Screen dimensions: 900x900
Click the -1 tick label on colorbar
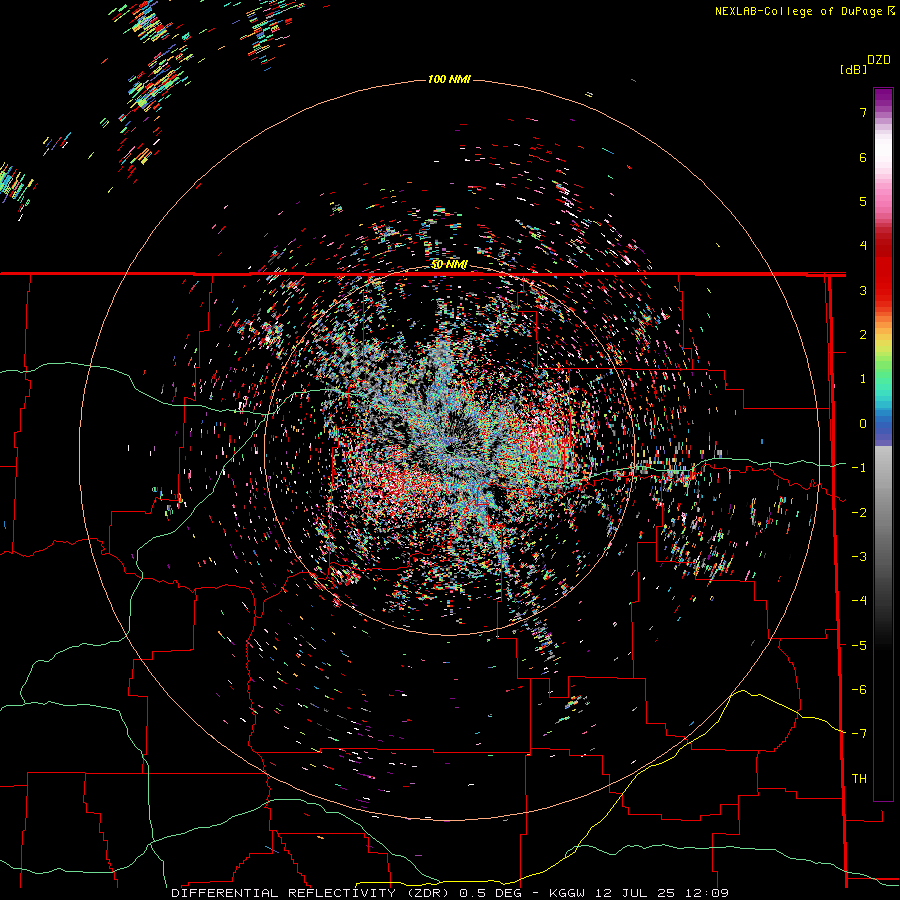click(859, 468)
